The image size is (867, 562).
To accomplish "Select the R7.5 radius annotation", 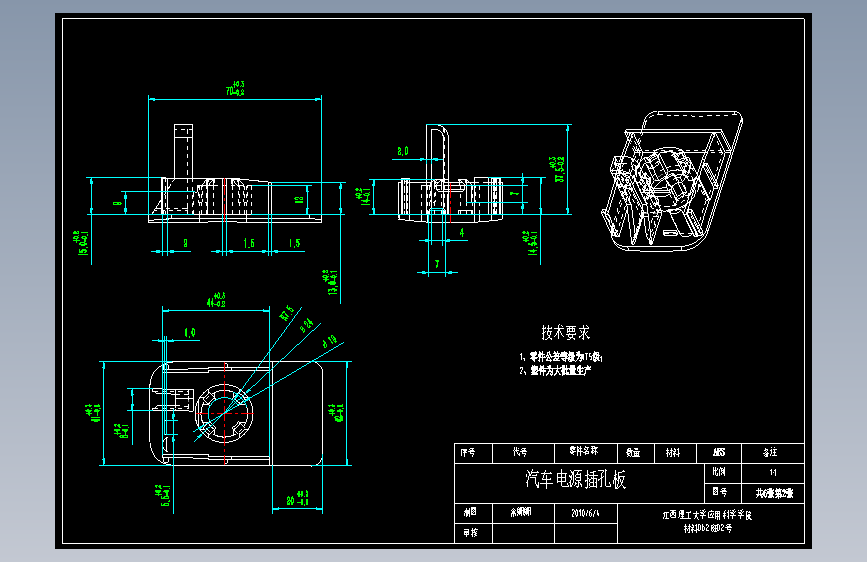I will [x=287, y=313].
